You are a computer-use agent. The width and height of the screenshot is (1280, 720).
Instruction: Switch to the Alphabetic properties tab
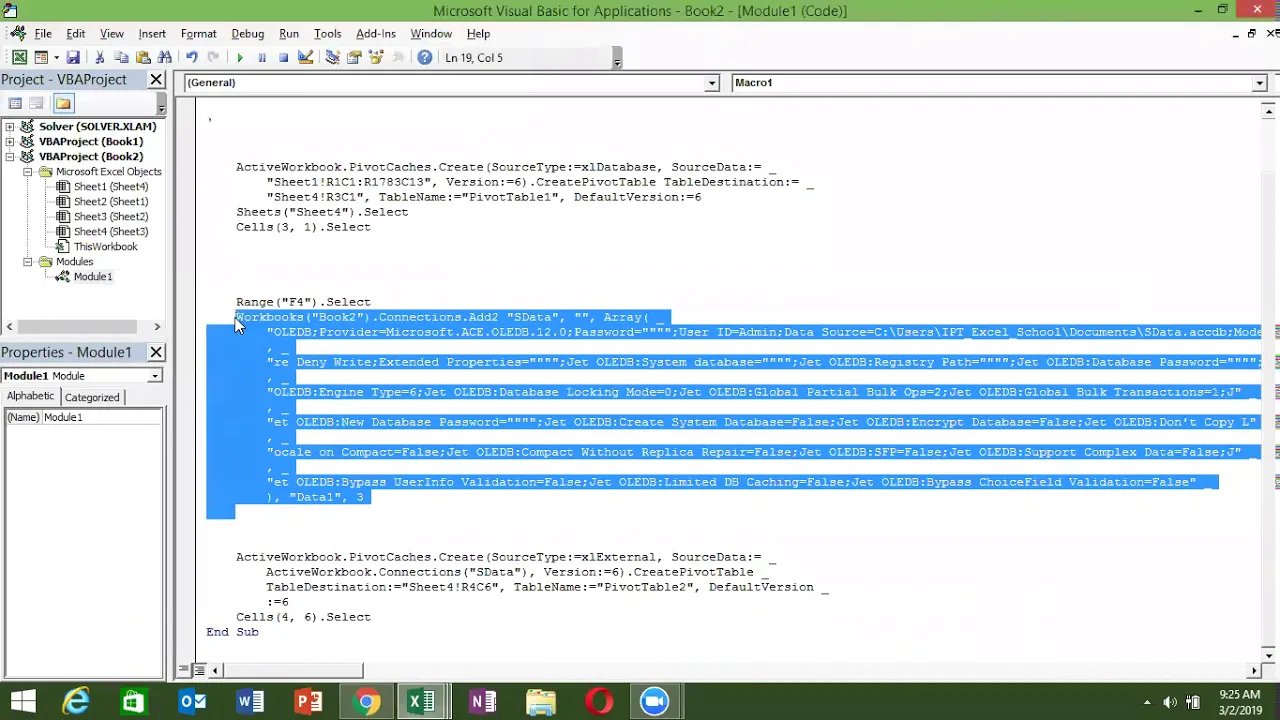pos(31,397)
